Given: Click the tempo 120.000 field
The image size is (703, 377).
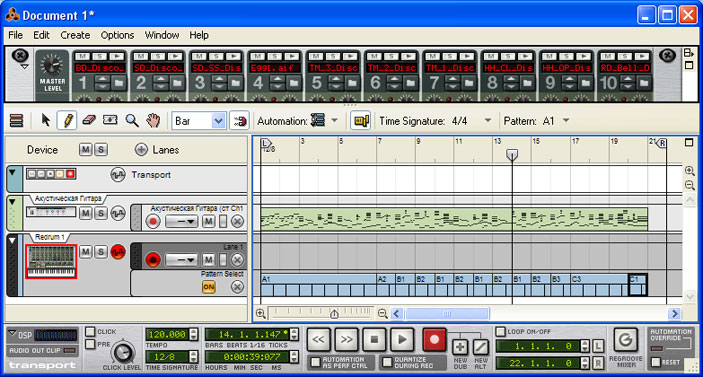Looking at the screenshot, I should (167, 334).
